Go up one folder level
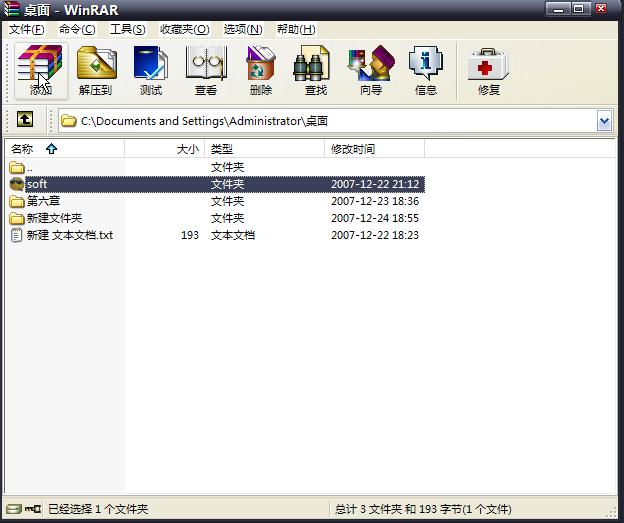This screenshot has height=523, width=624. tap(25, 119)
